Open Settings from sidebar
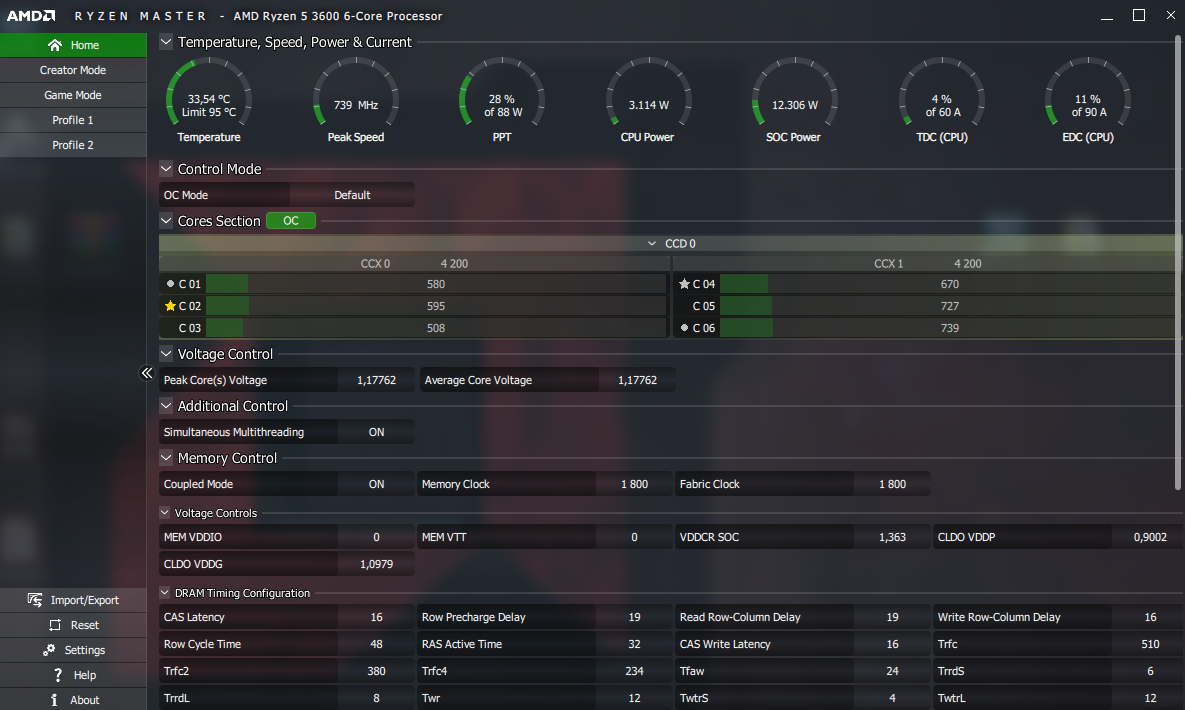1185x710 pixels. (x=73, y=650)
